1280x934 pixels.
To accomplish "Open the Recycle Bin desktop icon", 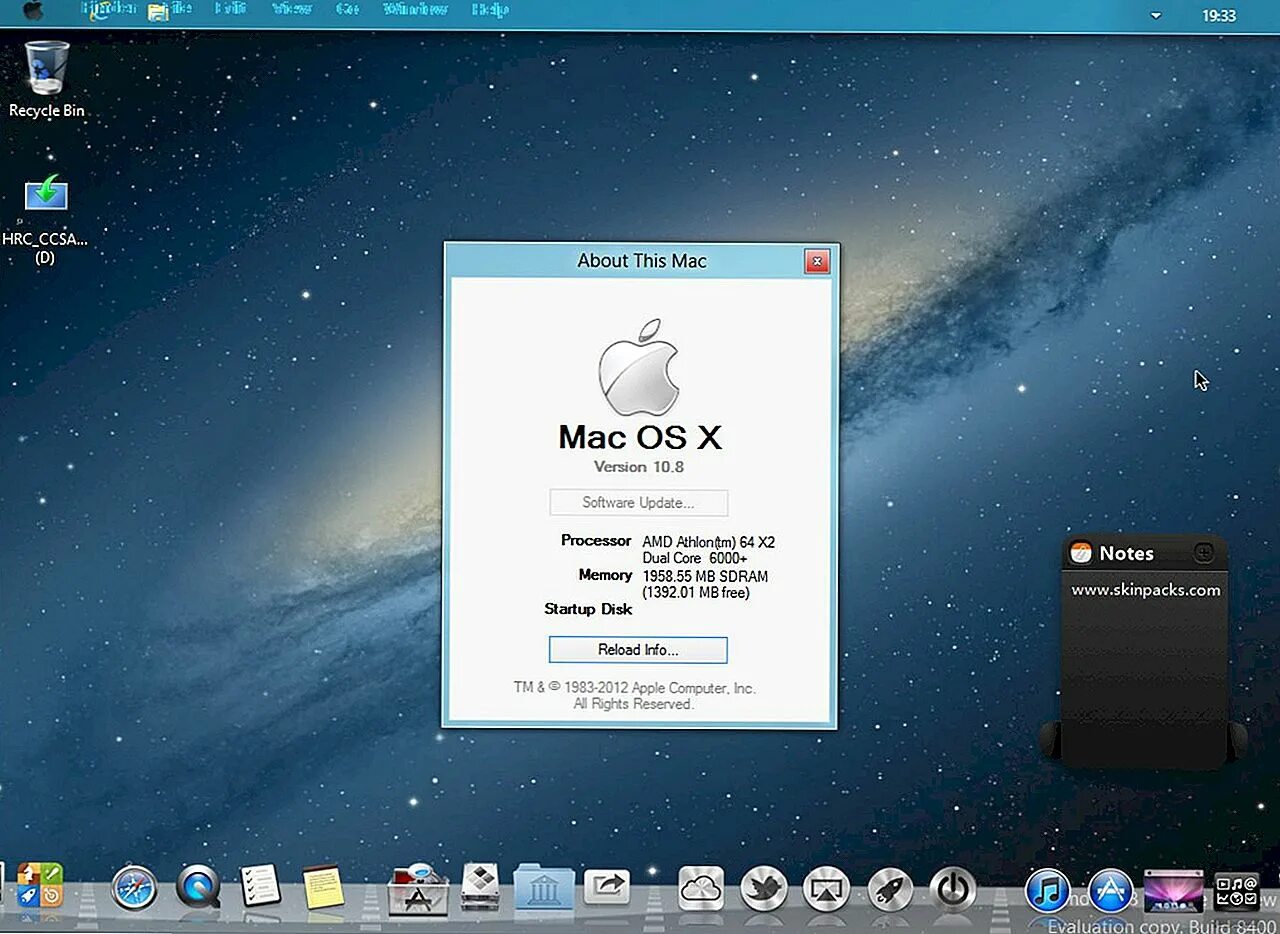I will click(x=46, y=79).
